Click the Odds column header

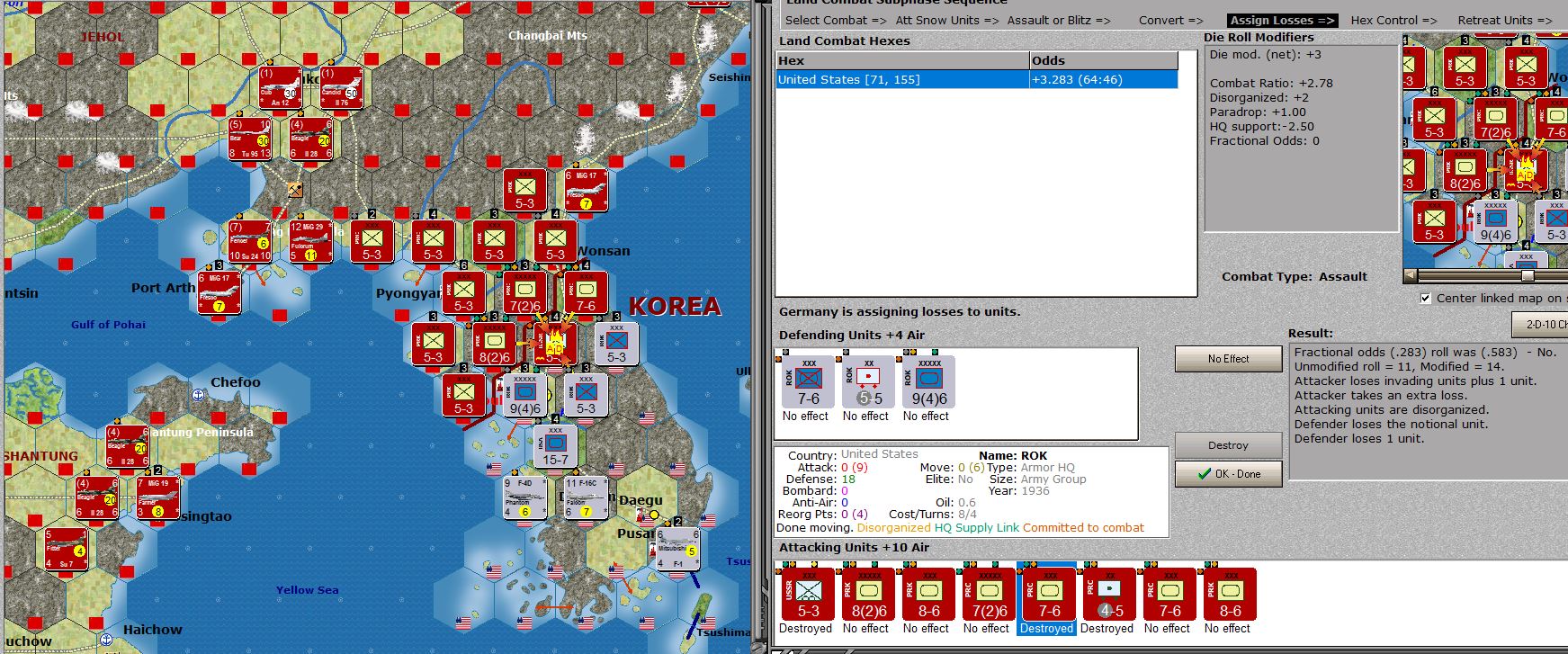[x=1104, y=60]
